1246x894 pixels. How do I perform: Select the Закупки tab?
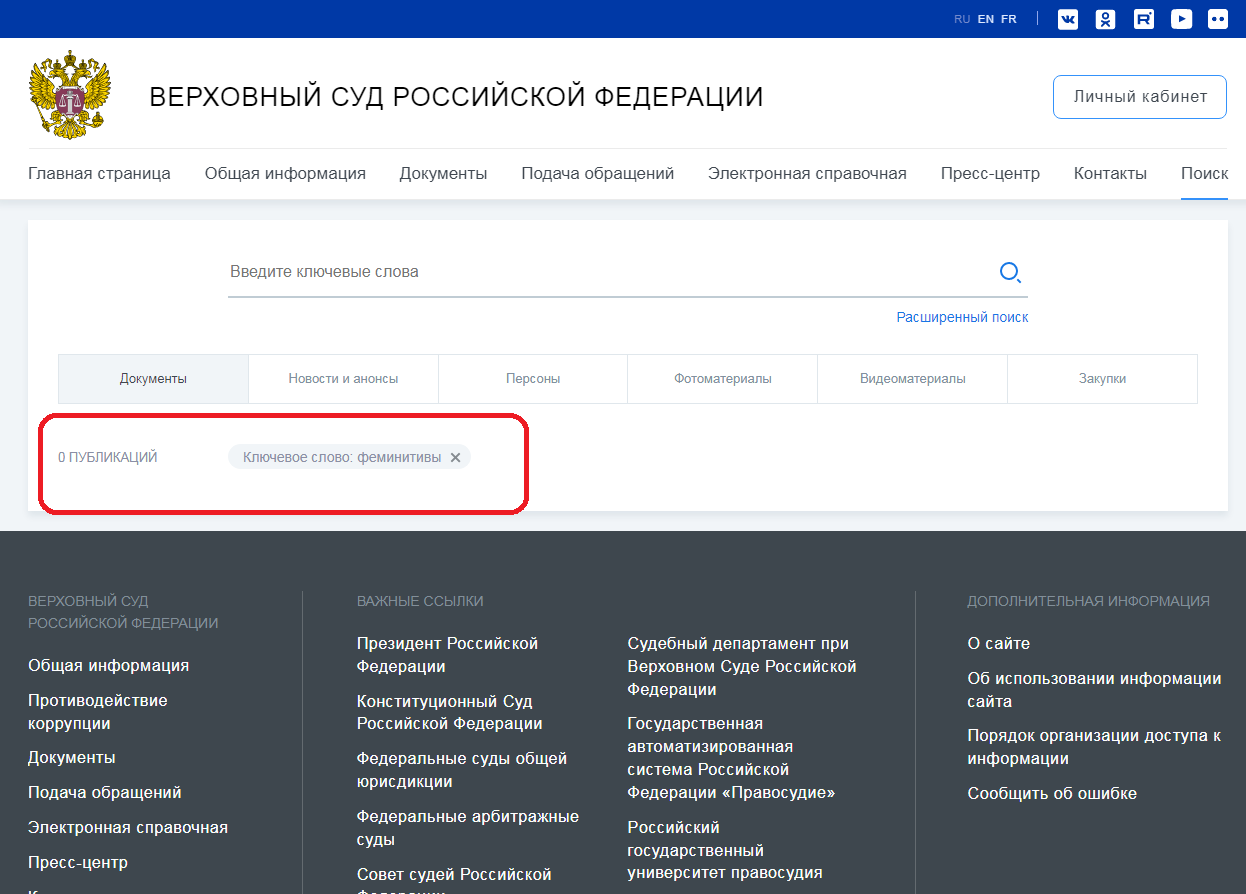1102,379
